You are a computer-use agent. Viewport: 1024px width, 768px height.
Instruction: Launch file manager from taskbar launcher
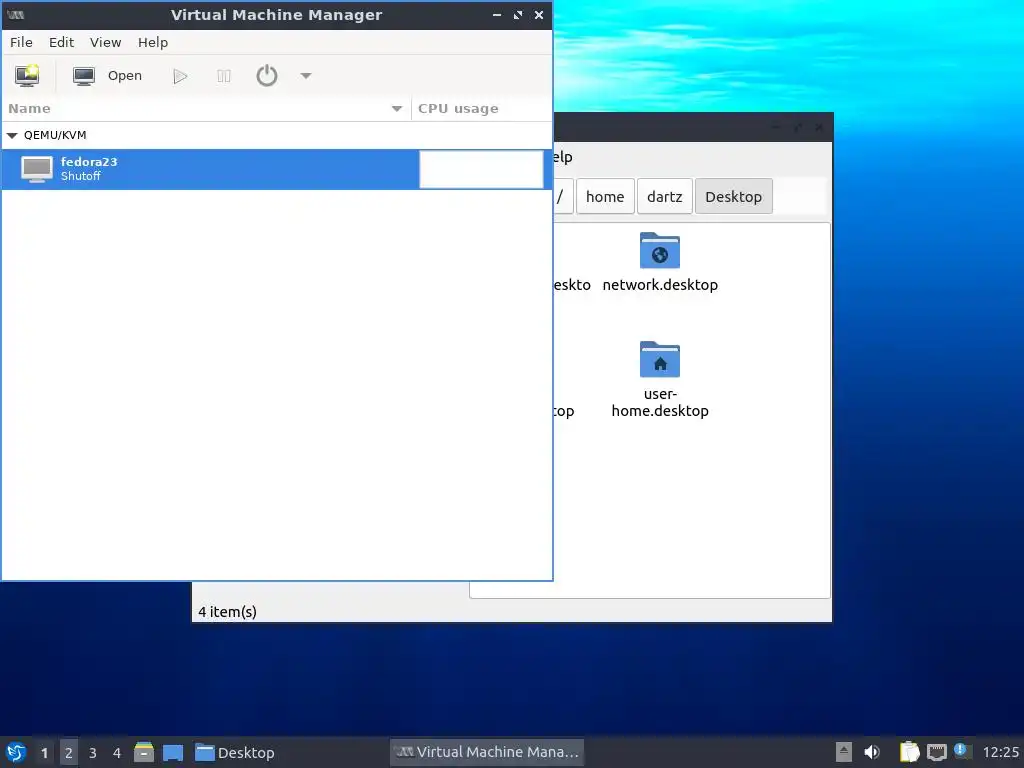tap(144, 752)
